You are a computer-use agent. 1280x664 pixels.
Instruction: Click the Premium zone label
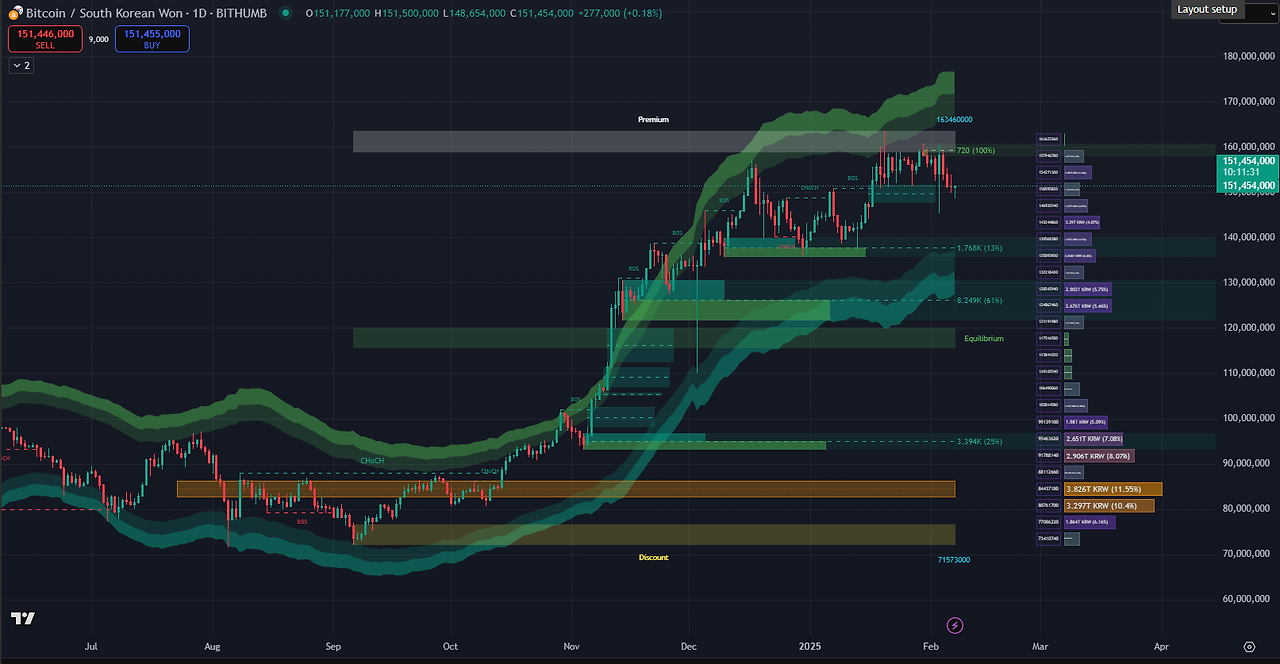(x=653, y=120)
